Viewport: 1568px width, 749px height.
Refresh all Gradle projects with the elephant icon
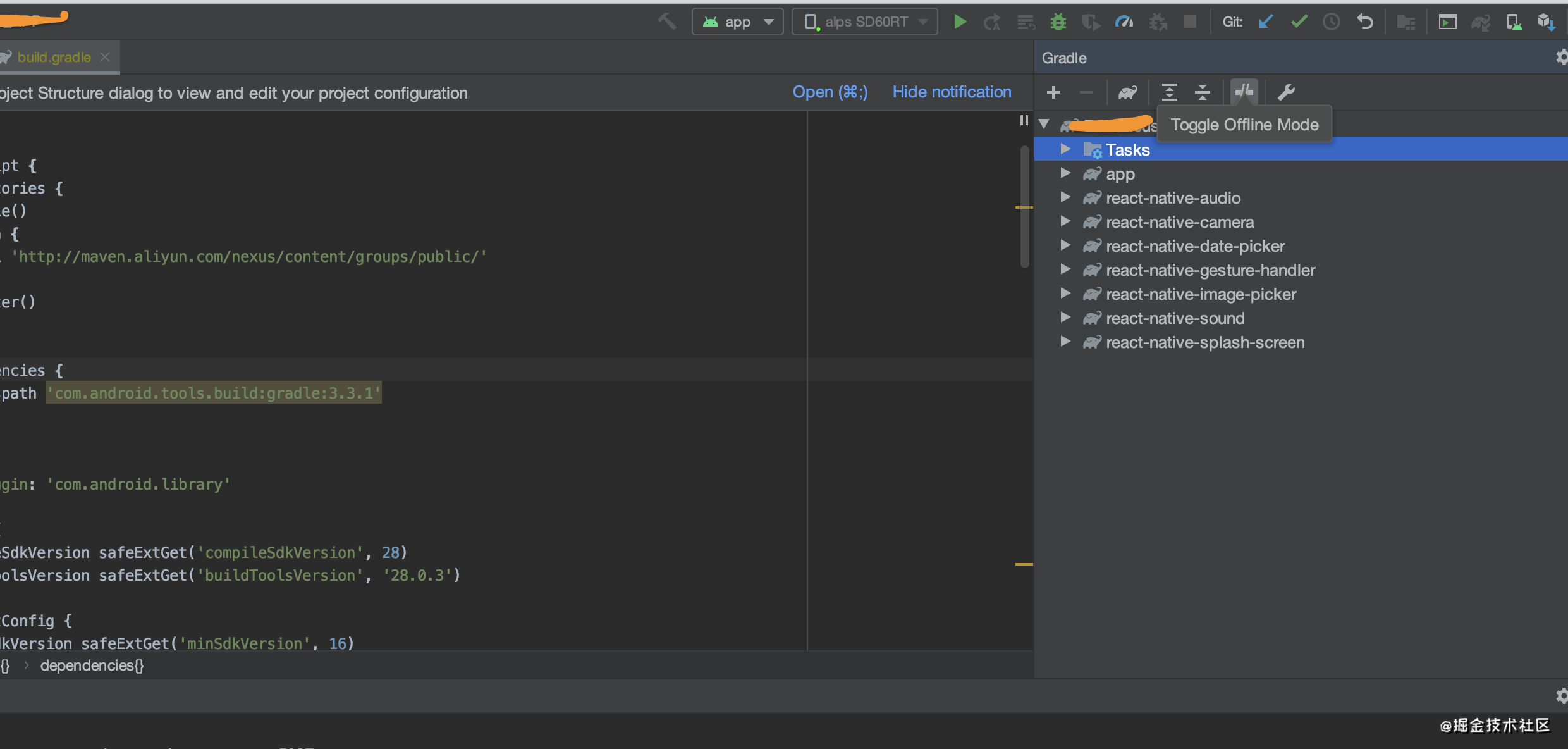(x=1127, y=92)
